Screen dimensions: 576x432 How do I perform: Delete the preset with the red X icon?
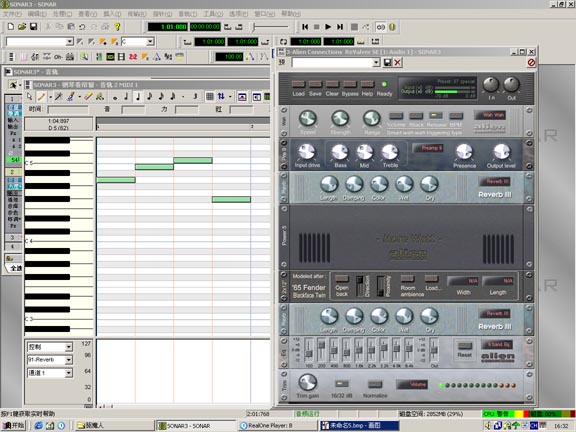tap(397, 62)
